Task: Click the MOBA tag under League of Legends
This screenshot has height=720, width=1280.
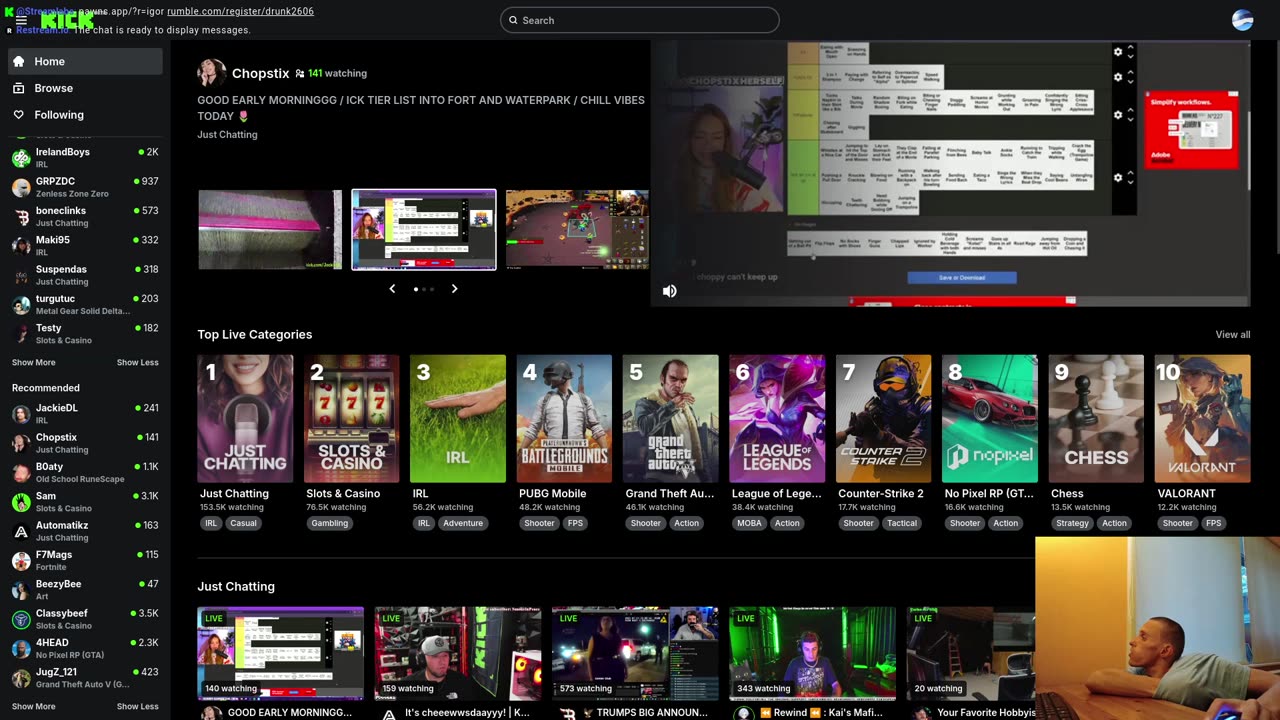Action: pyautogui.click(x=749, y=523)
